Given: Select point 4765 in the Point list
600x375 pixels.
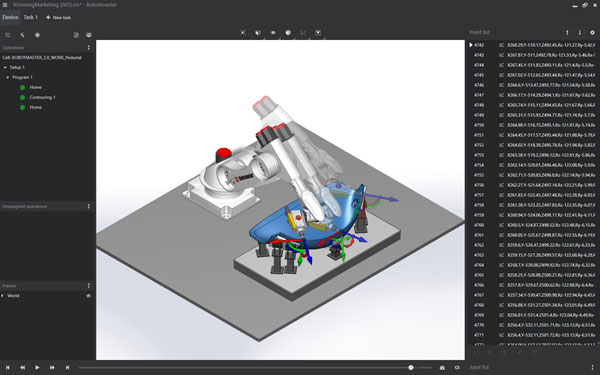Looking at the screenshot, I should click(x=533, y=275).
